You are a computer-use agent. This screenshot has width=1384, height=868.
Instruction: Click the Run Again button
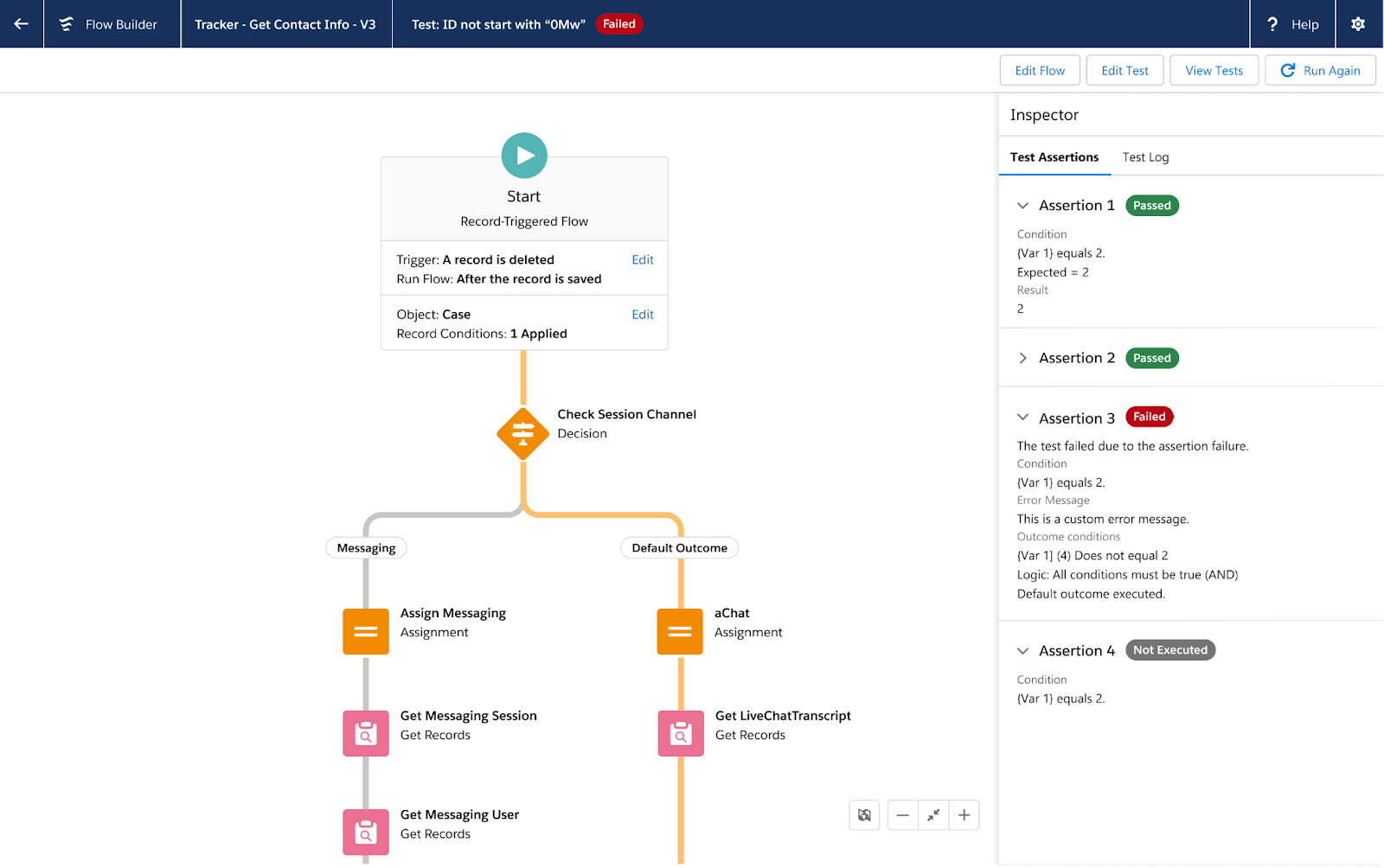click(1320, 71)
